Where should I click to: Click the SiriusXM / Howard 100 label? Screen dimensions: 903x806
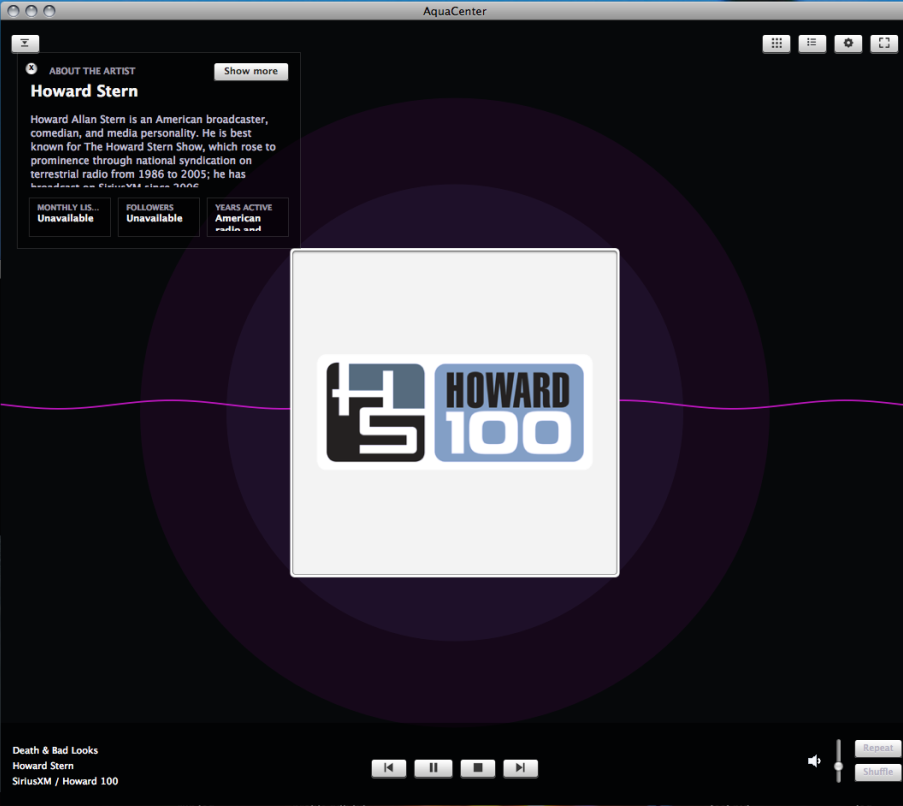pos(65,781)
